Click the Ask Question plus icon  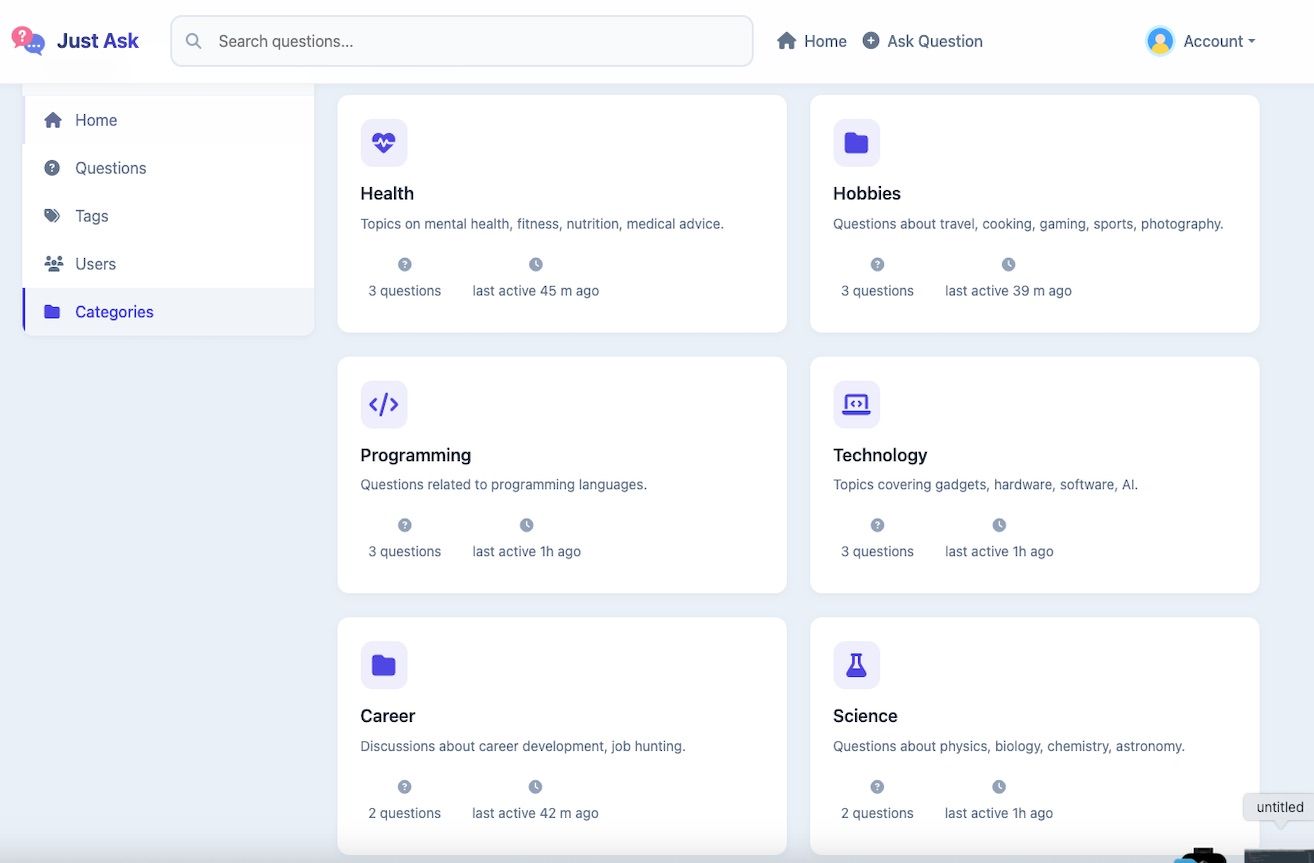click(871, 41)
